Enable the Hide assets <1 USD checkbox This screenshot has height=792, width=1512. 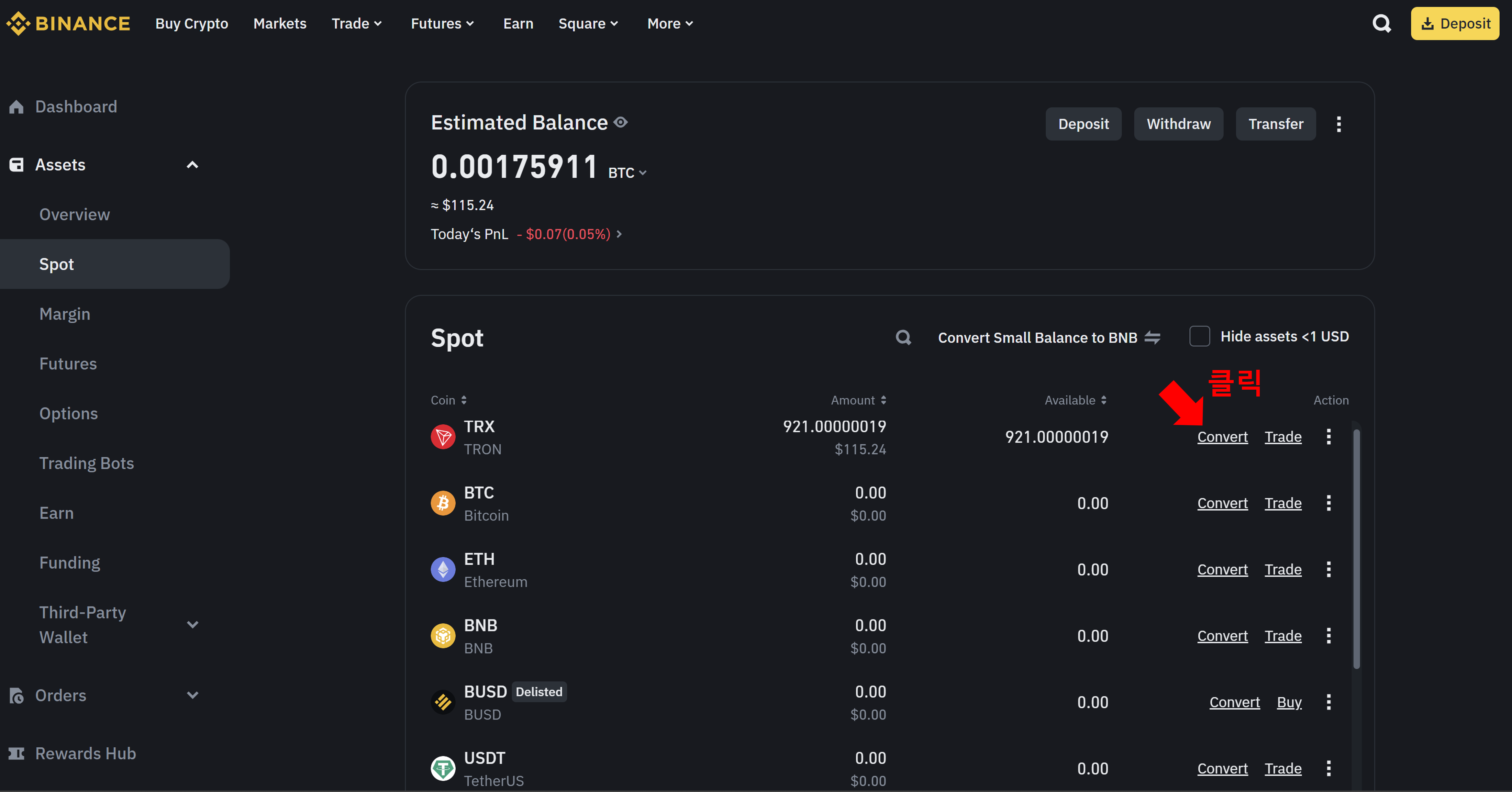[1199, 336]
